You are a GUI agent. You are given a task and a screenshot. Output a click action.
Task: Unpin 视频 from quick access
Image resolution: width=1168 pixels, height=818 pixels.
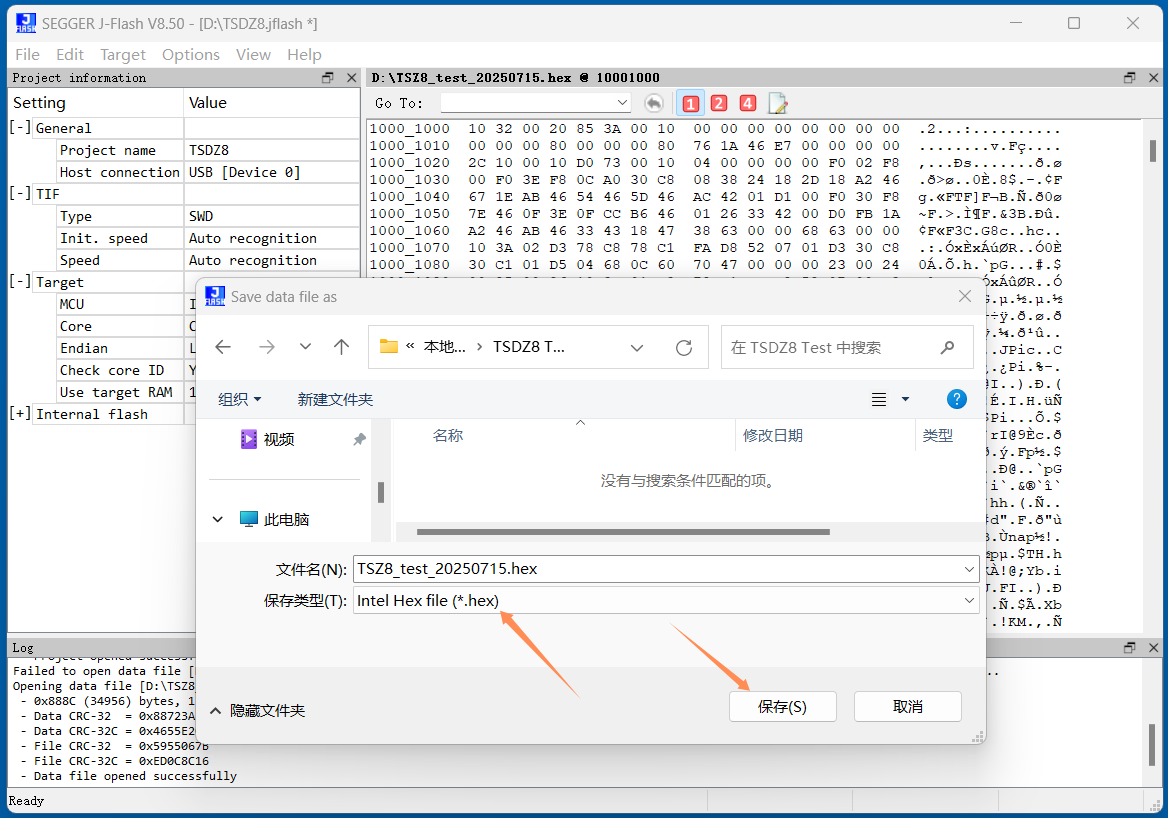tap(359, 440)
